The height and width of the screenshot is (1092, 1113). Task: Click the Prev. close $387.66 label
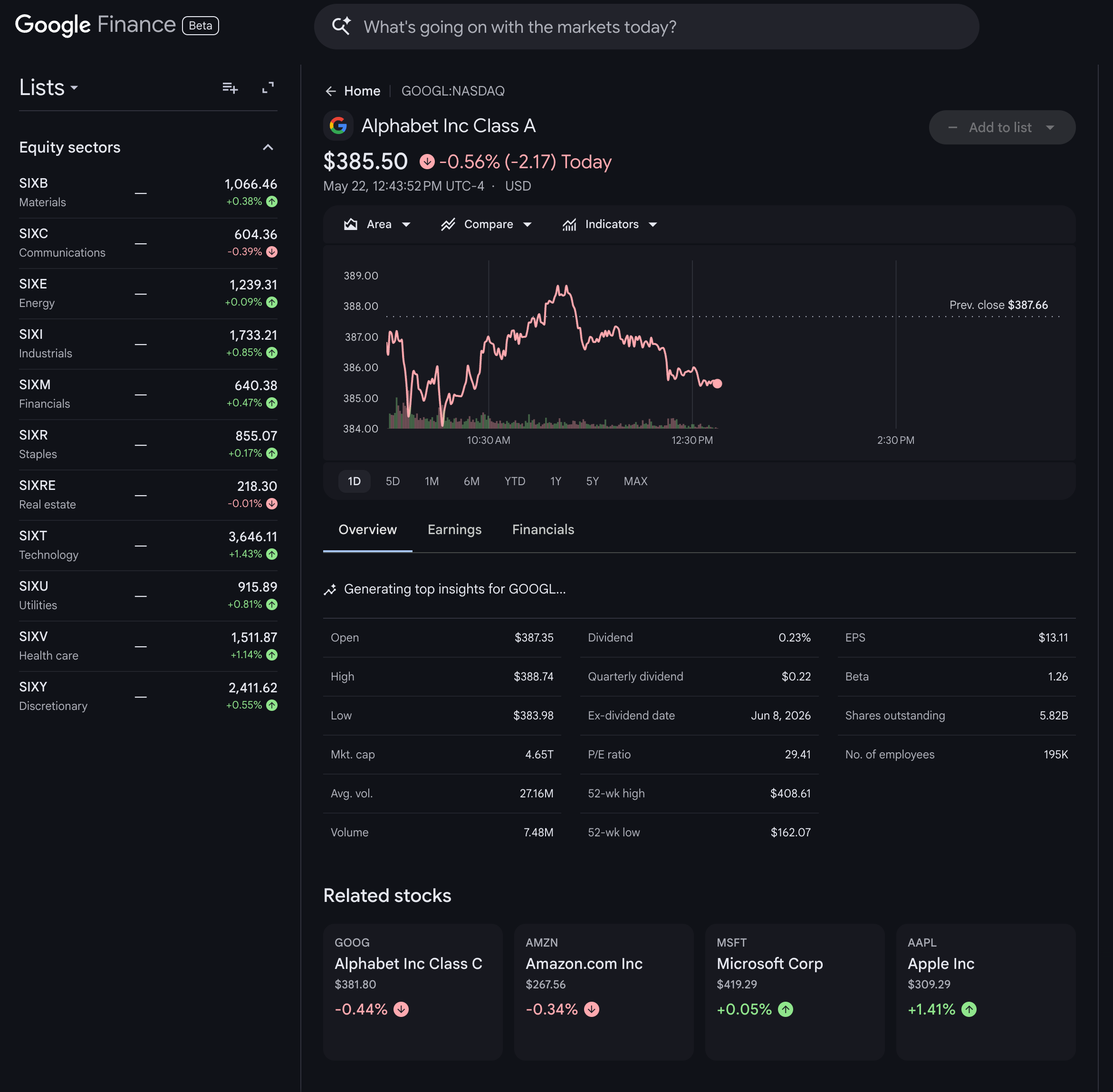point(998,305)
